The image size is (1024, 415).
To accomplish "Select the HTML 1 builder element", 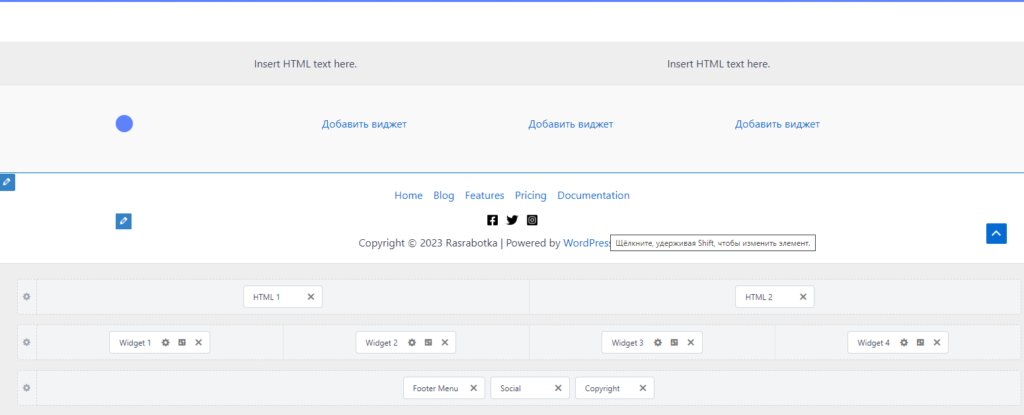I will 283,297.
